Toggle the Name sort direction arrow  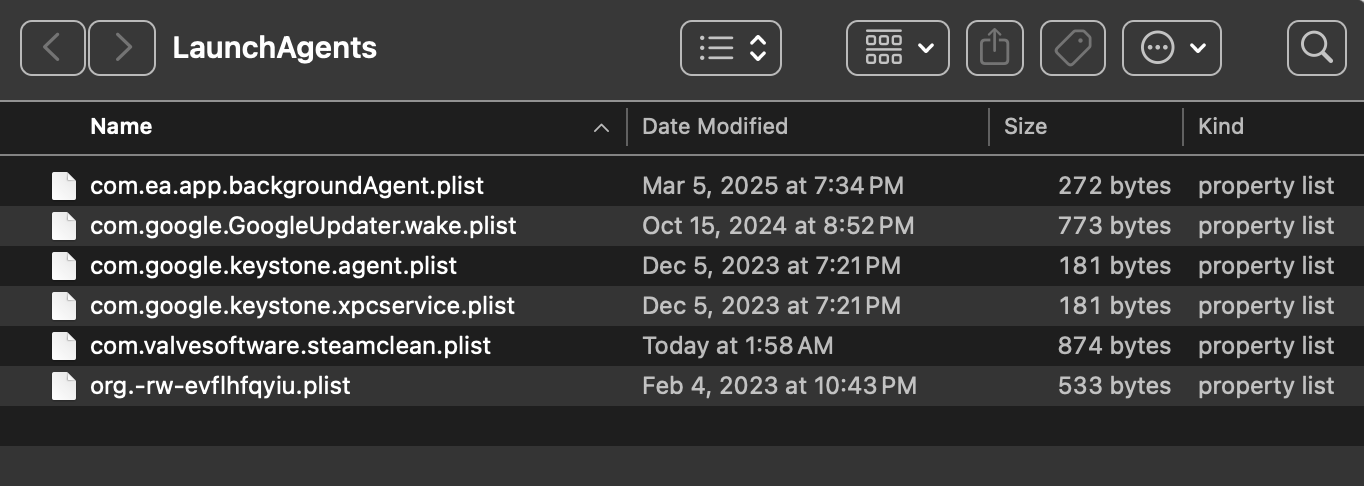601,128
